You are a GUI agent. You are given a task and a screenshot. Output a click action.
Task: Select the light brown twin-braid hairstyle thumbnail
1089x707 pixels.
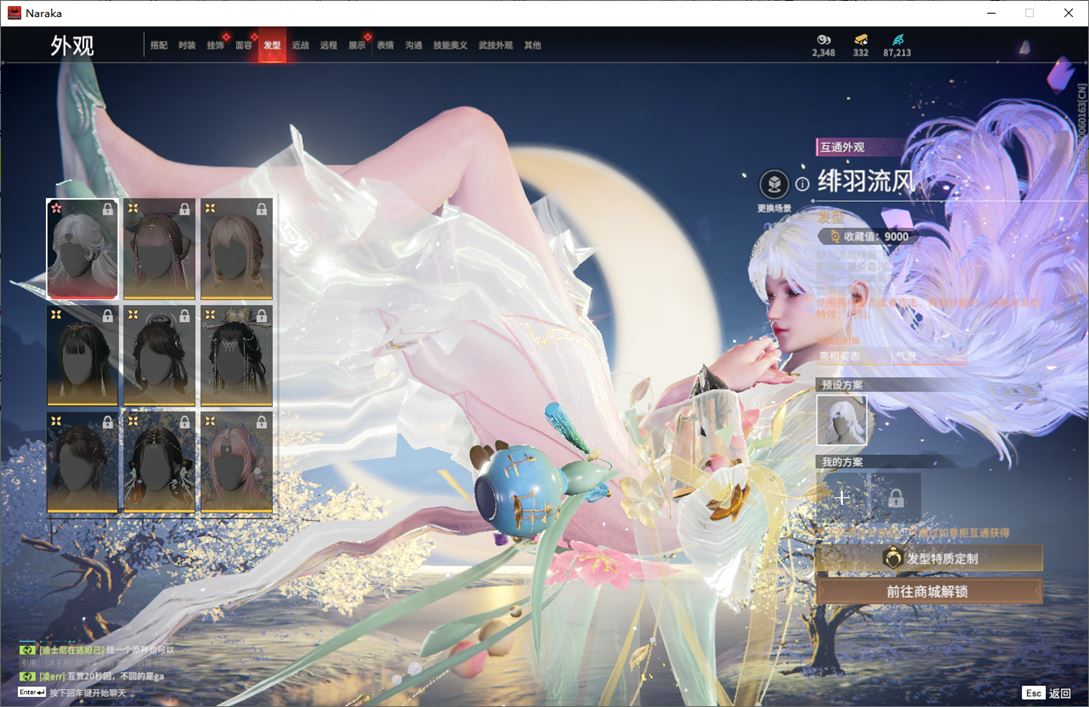click(236, 249)
